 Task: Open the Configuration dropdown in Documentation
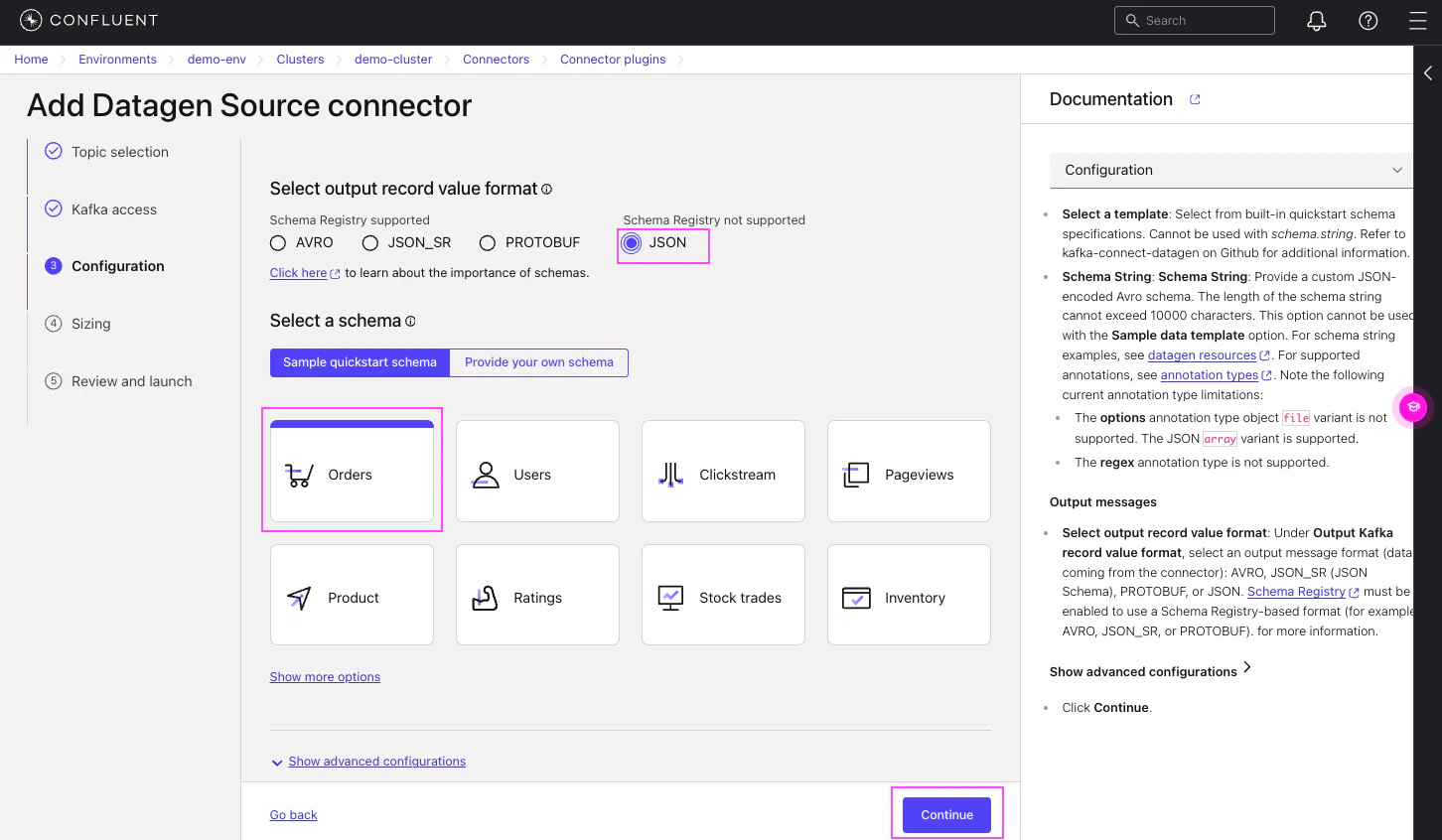tap(1231, 170)
